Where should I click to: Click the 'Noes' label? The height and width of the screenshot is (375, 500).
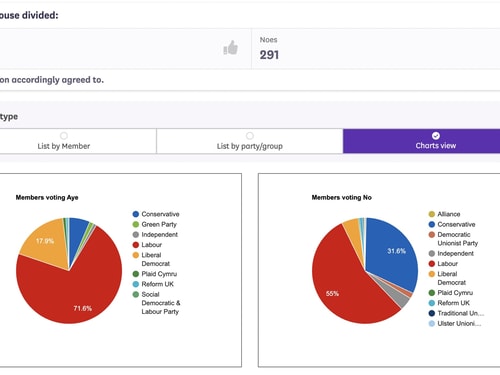(x=268, y=40)
